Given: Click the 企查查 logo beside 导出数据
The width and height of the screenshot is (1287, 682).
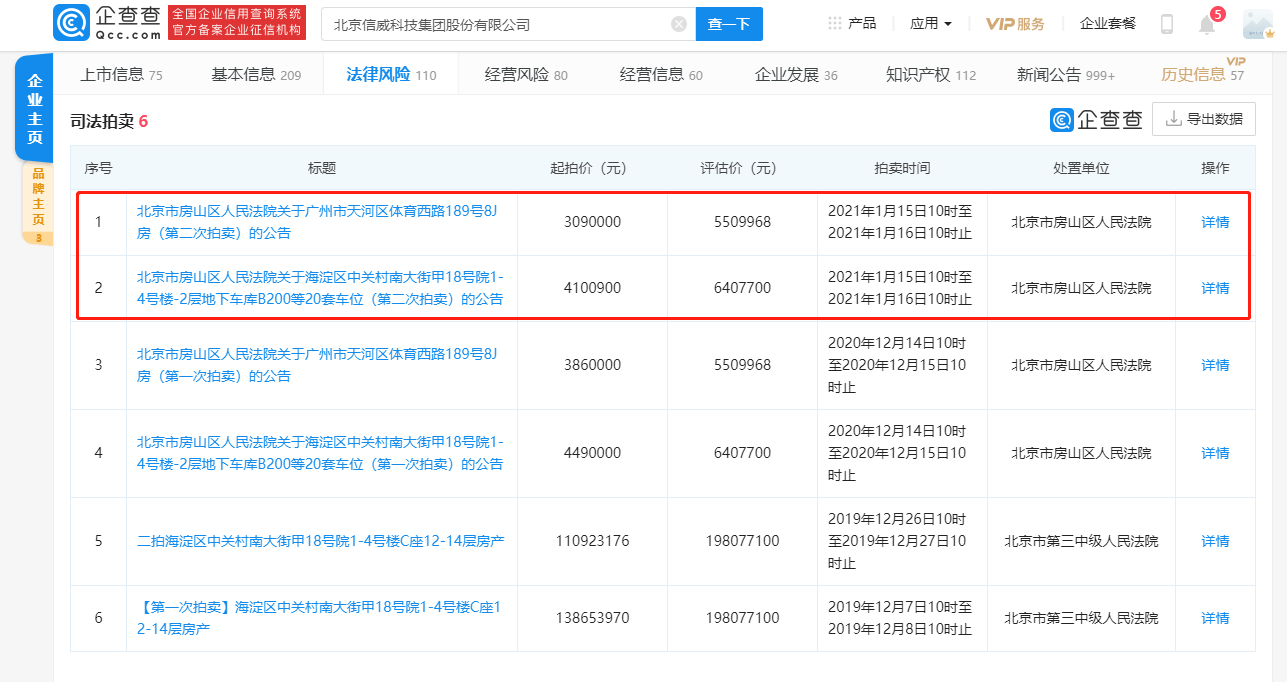Looking at the screenshot, I should [1096, 120].
